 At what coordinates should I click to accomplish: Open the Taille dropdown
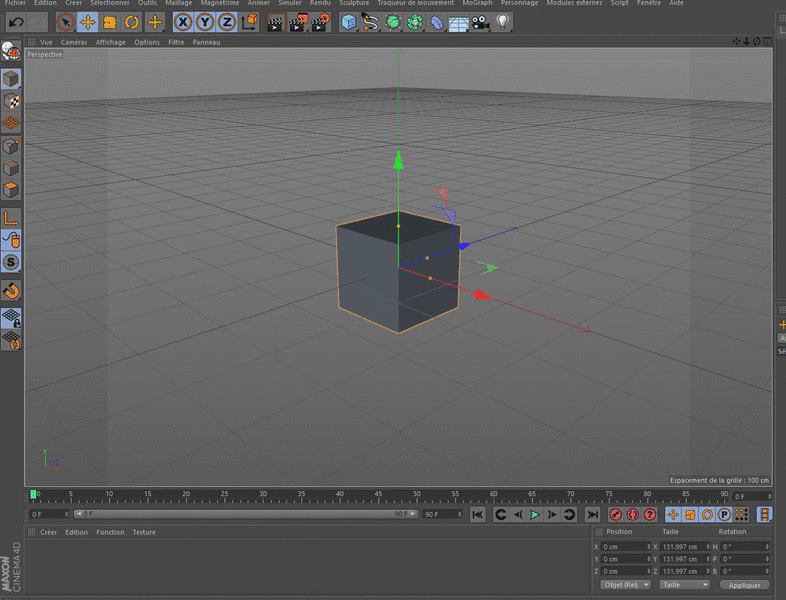pos(685,584)
